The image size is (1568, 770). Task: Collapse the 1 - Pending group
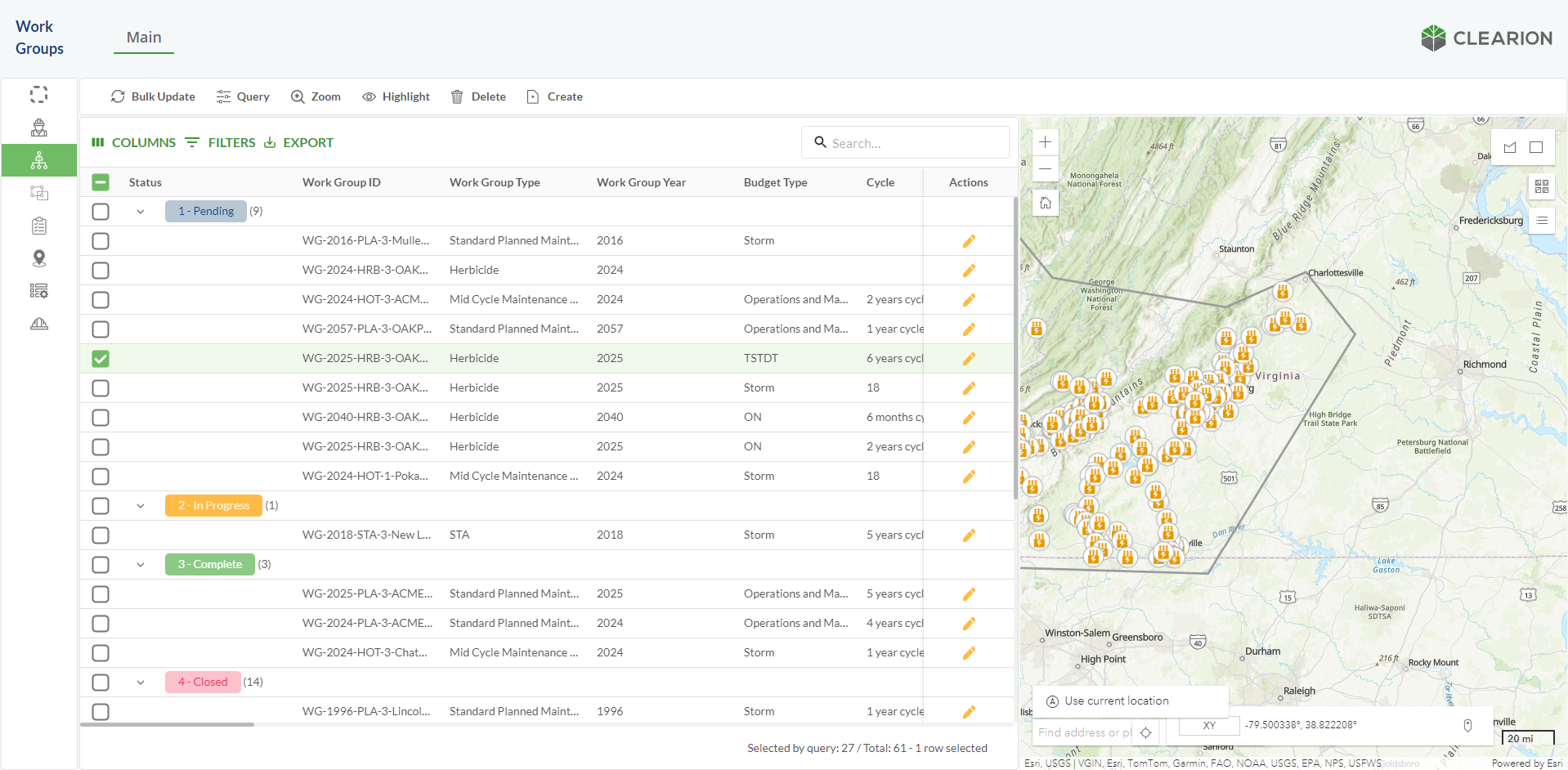point(141,212)
